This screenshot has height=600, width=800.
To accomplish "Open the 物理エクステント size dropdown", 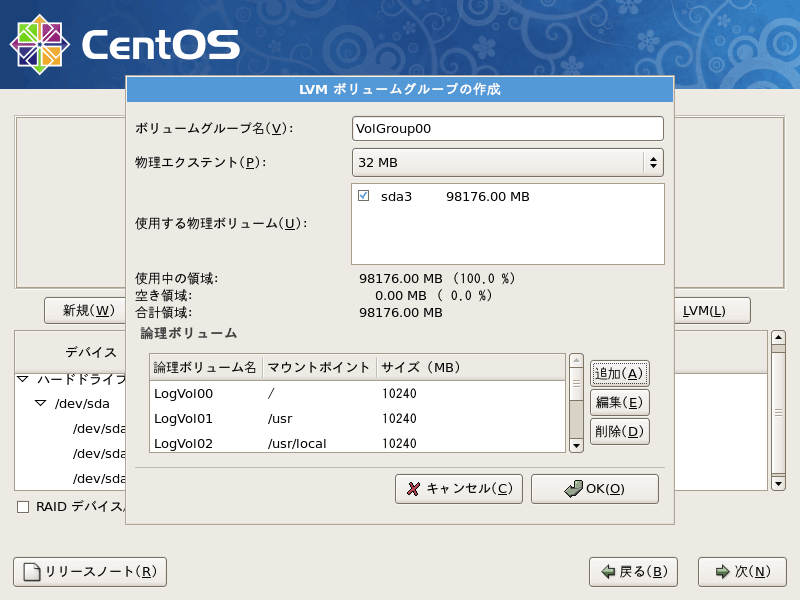I will click(x=654, y=162).
